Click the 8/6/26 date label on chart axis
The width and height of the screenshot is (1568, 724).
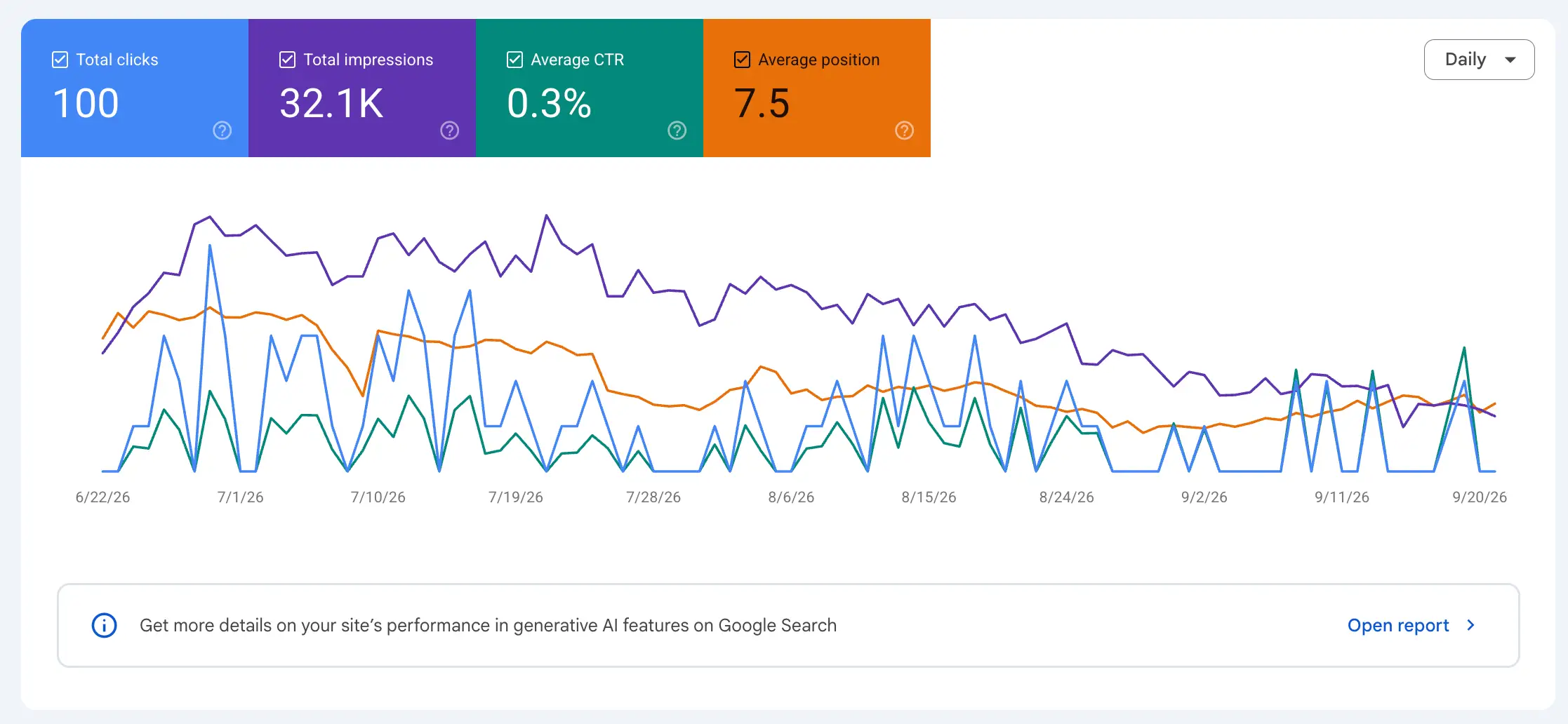791,497
